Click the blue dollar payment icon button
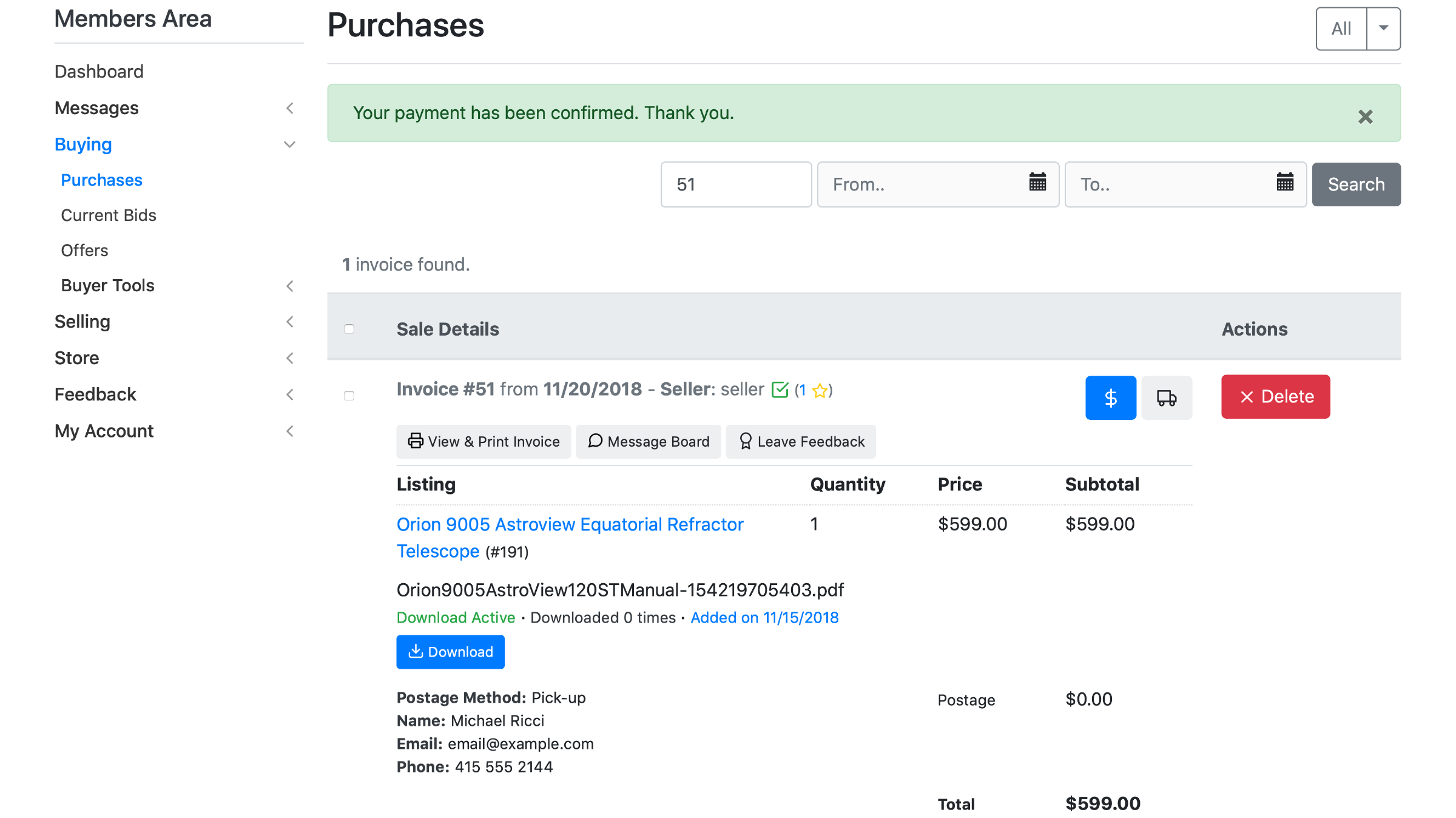 coord(1110,397)
